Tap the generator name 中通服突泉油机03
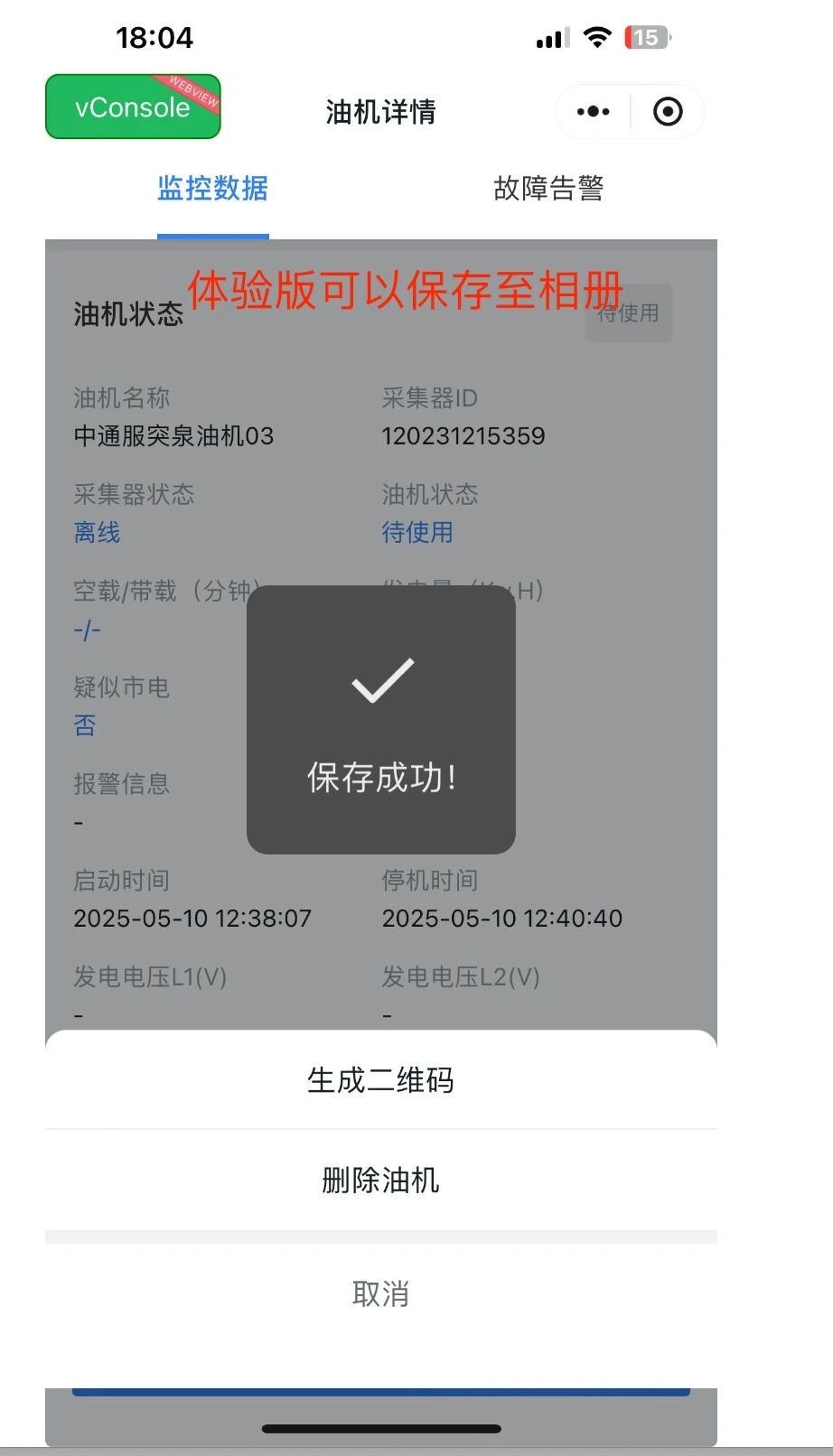This screenshot has width=833, height=1456. point(173,436)
